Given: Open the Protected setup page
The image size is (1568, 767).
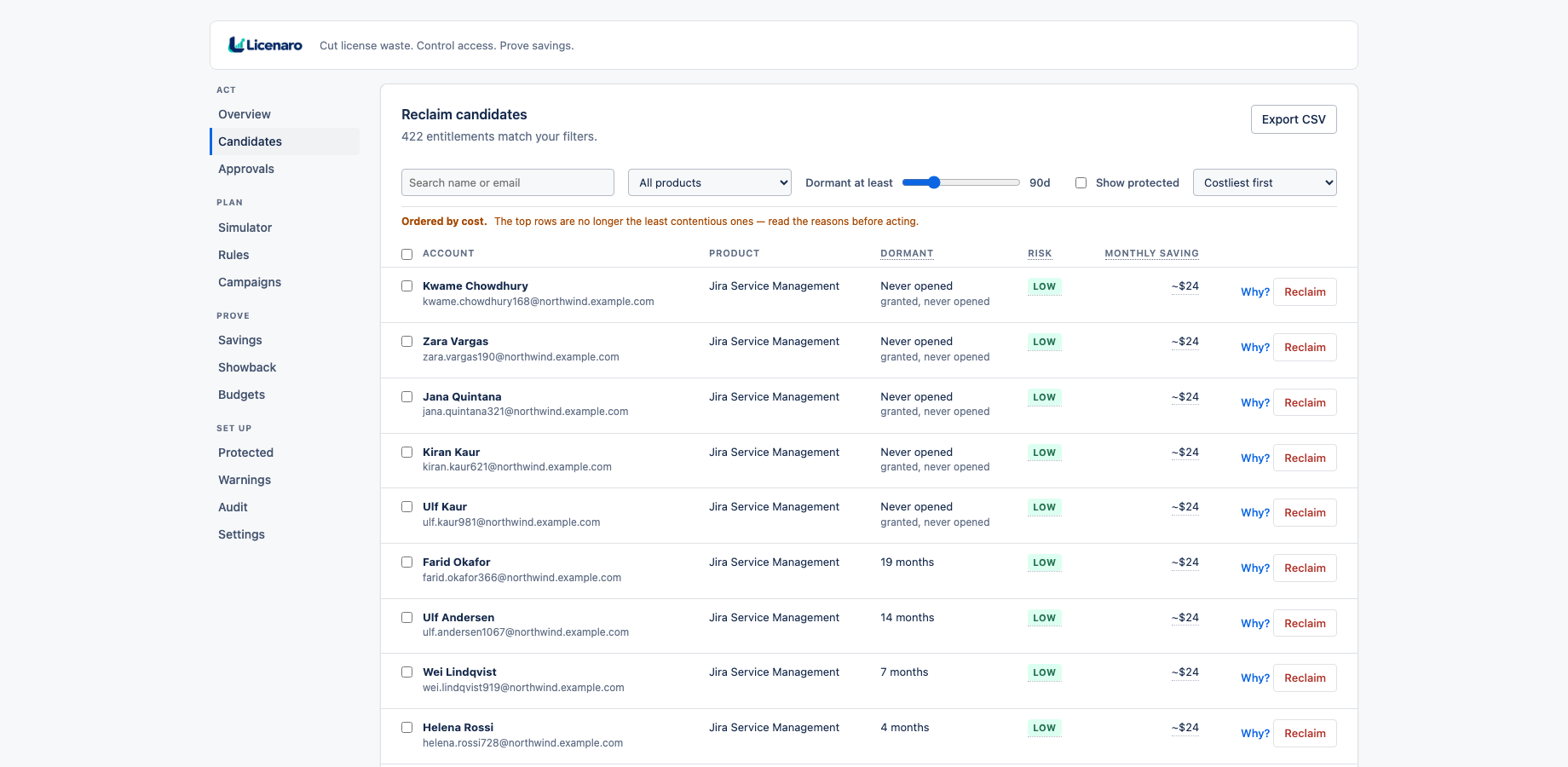Looking at the screenshot, I should point(285,453).
